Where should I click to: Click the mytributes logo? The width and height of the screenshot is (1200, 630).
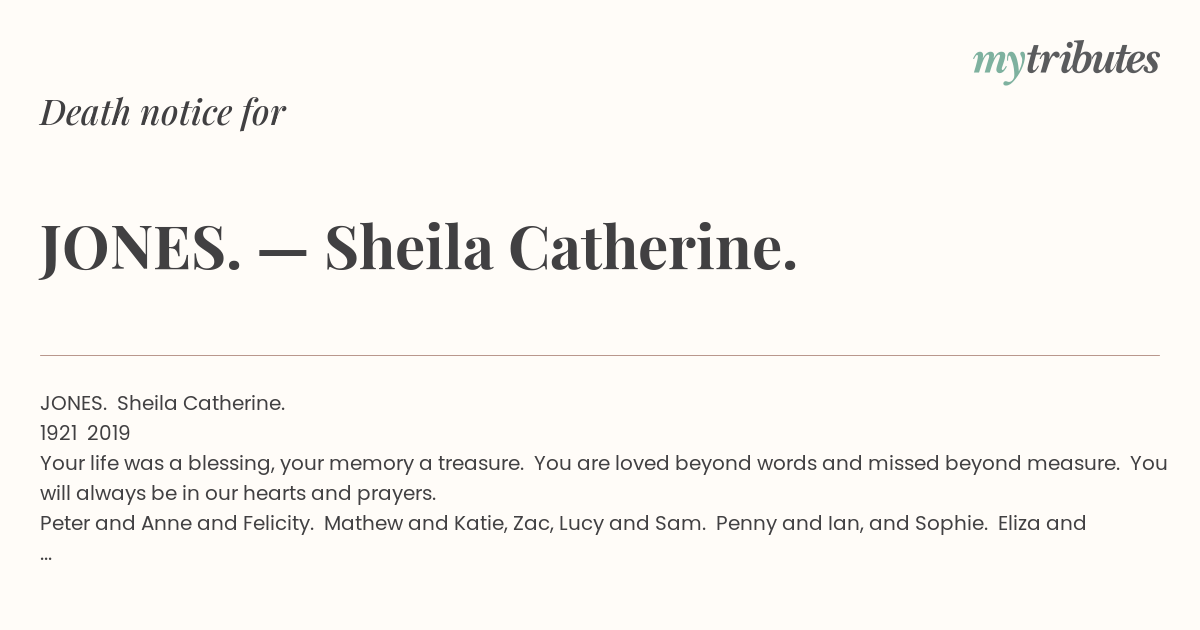pos(1066,62)
